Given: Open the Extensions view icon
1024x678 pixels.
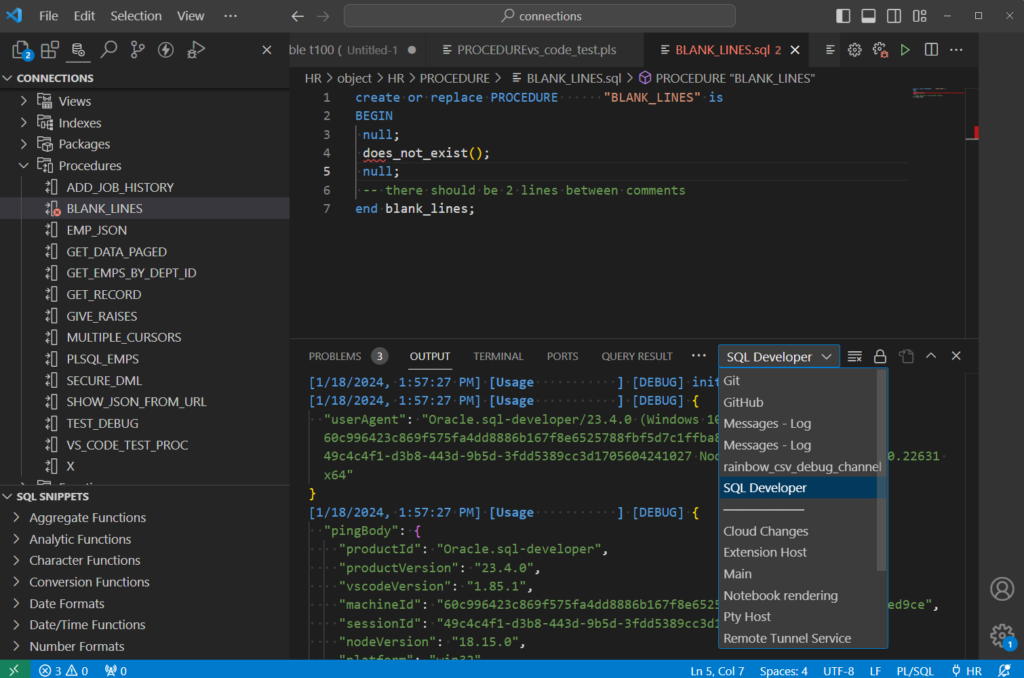Looking at the screenshot, I should (x=50, y=50).
